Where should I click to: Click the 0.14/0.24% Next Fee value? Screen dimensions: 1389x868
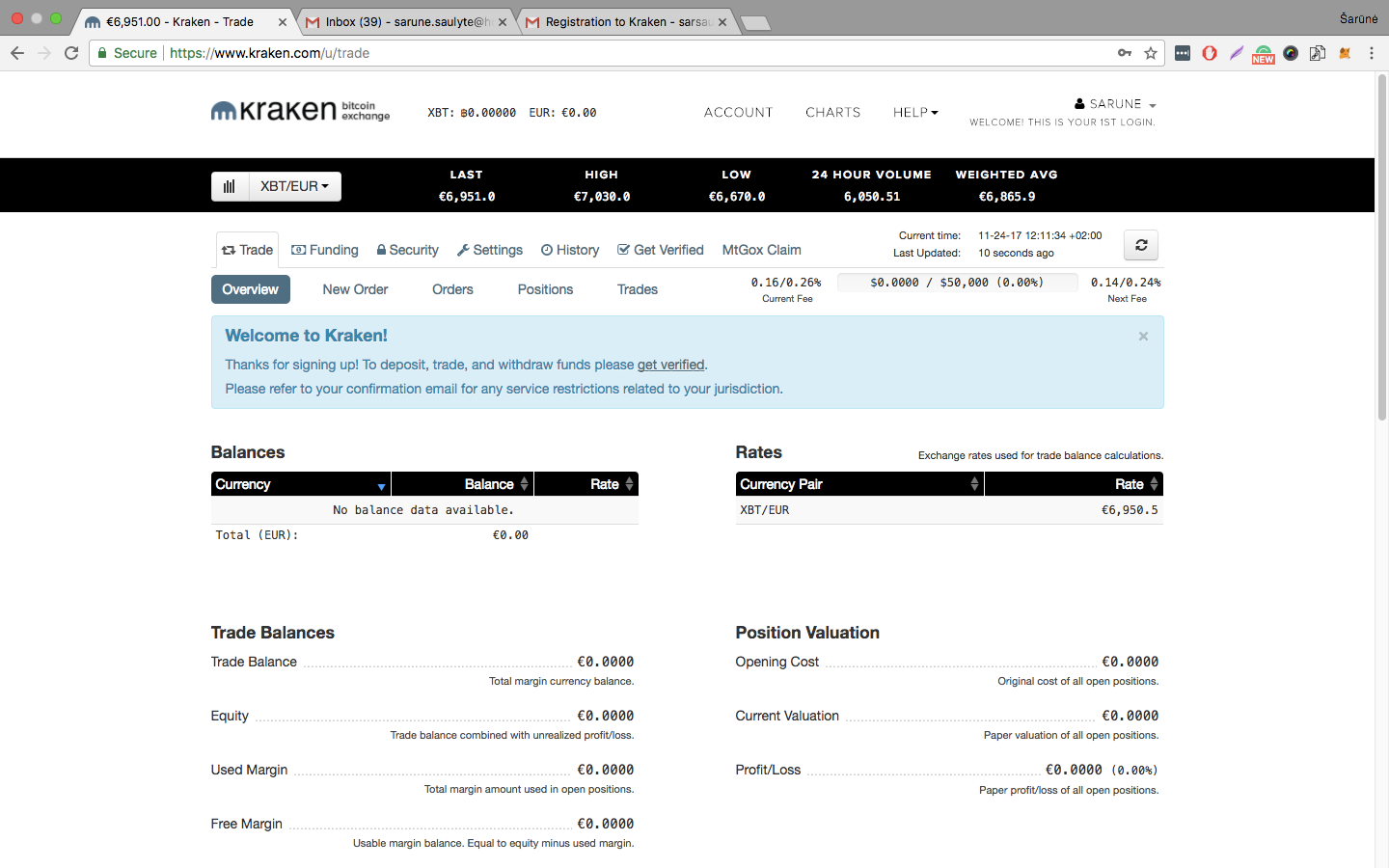(x=1126, y=283)
